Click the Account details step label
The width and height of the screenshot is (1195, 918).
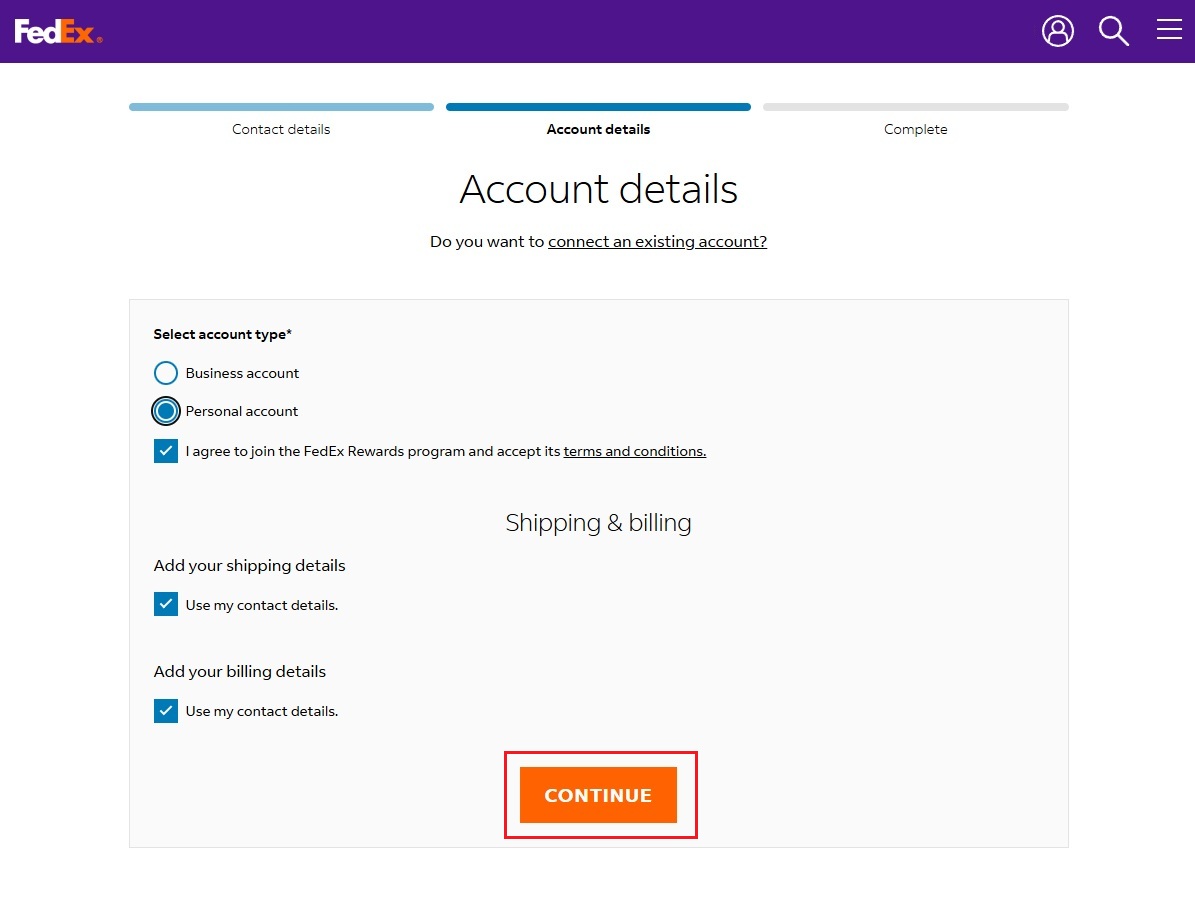pyautogui.click(x=598, y=129)
